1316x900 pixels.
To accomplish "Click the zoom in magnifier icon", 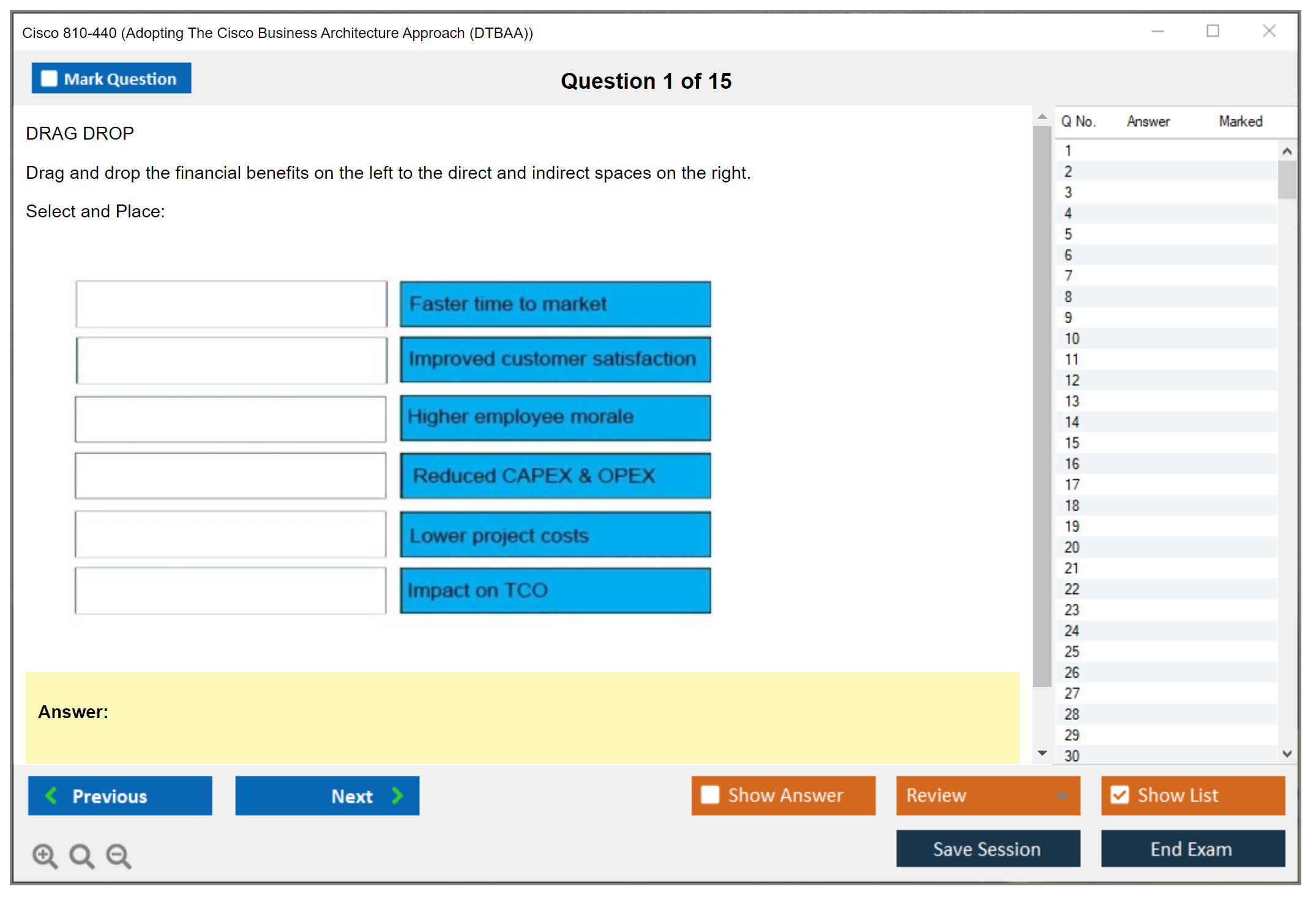I will (45, 855).
